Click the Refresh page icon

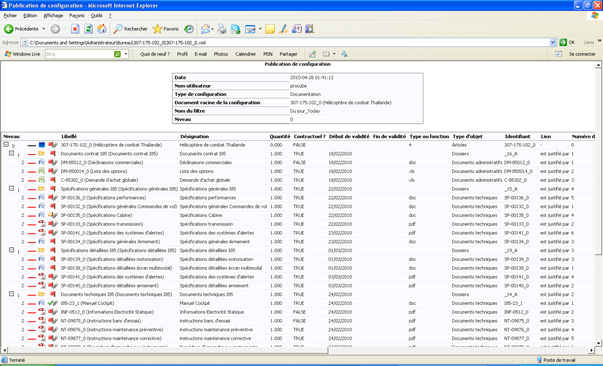88,29
